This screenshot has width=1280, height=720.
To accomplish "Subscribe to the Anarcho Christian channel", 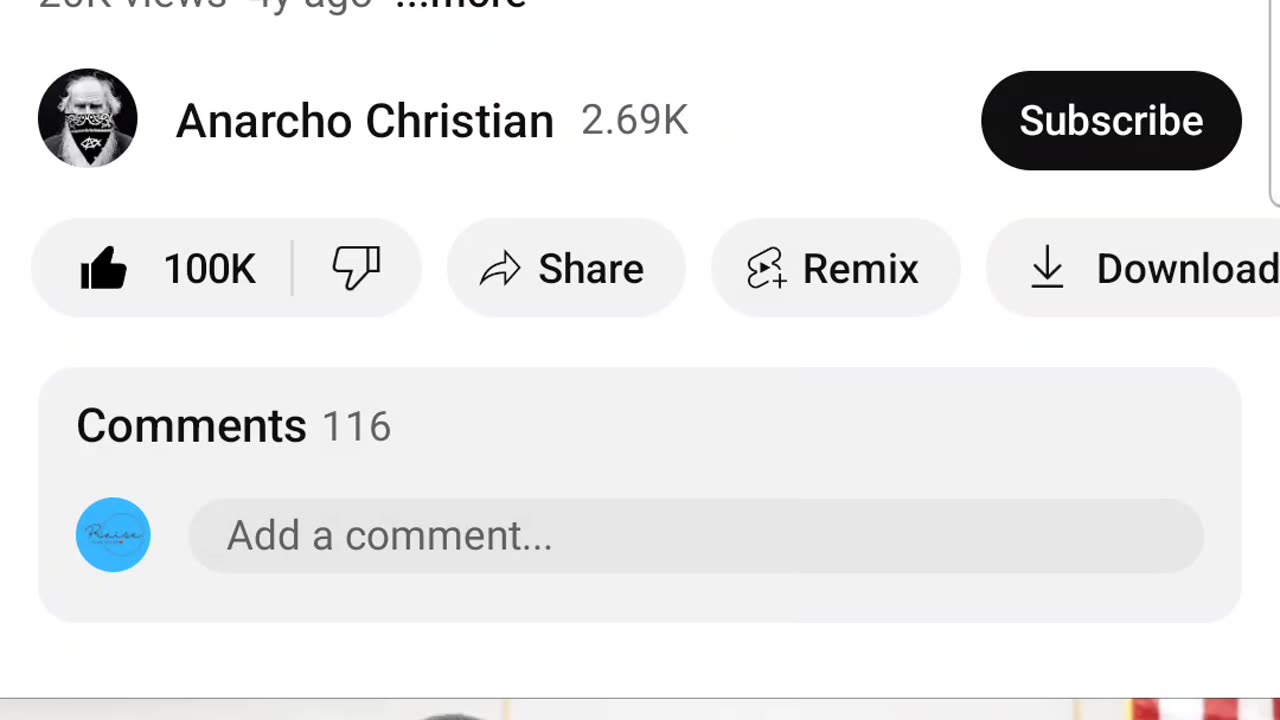I will coord(1111,120).
